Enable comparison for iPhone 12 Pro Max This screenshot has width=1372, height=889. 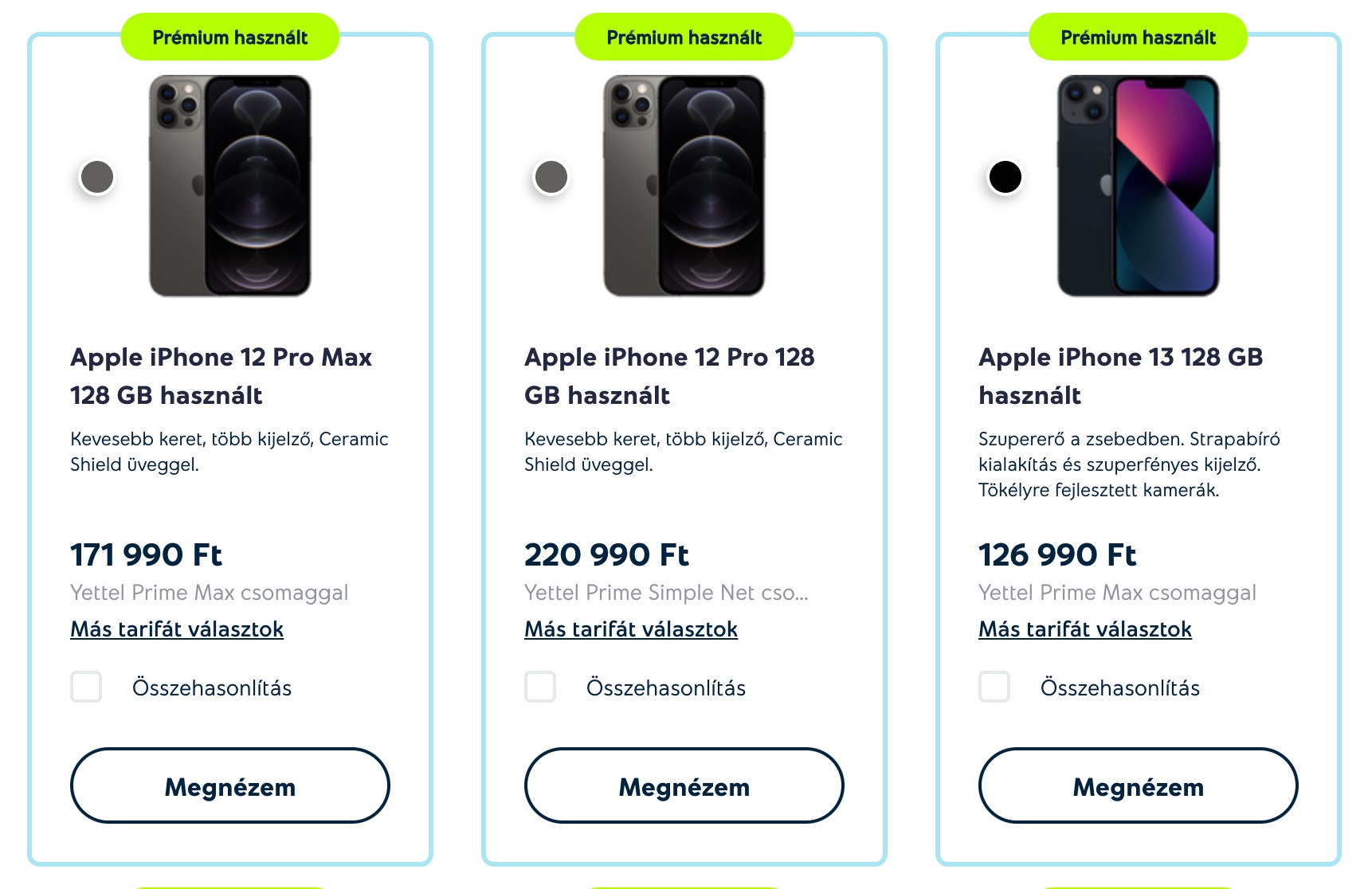[x=86, y=687]
